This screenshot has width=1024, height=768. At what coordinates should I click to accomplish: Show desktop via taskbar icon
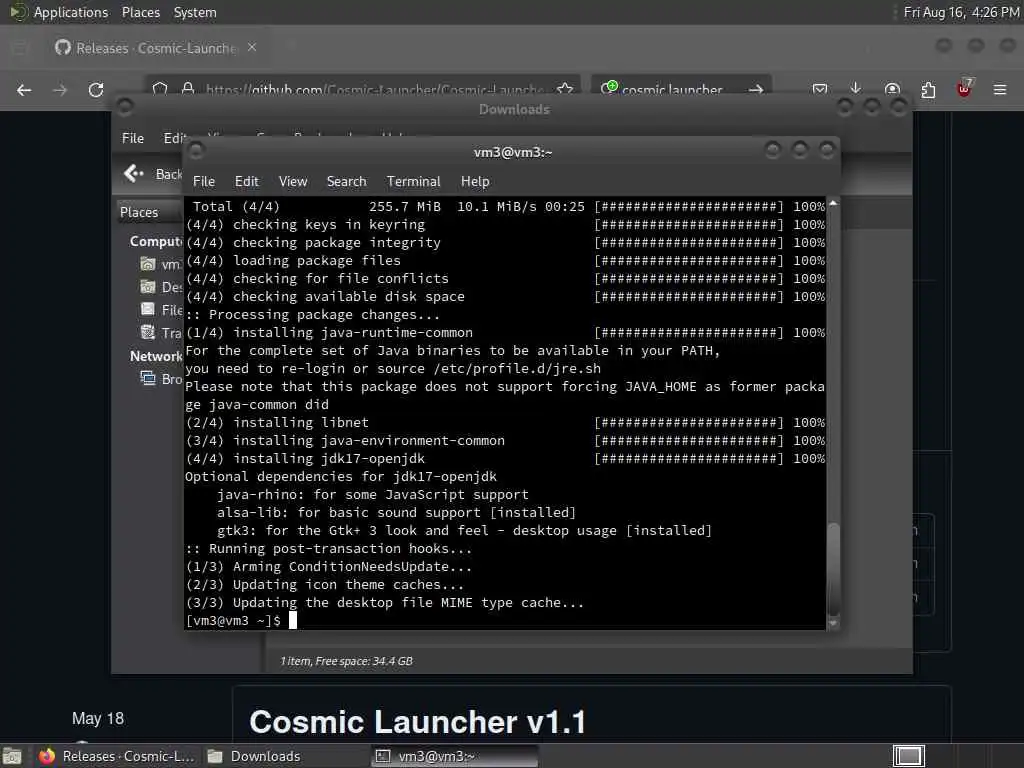[12, 756]
